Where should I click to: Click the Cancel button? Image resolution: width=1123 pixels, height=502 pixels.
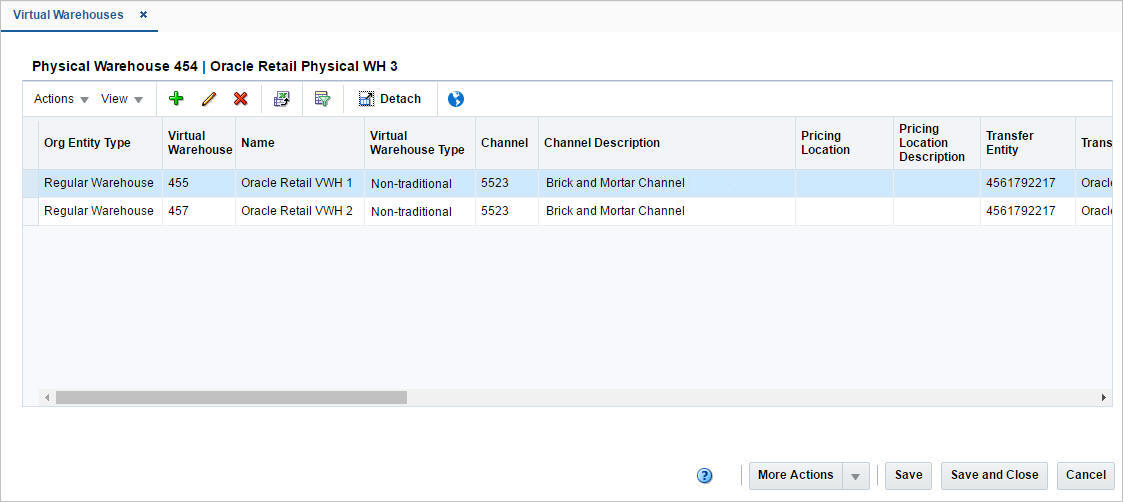[x=1085, y=475]
